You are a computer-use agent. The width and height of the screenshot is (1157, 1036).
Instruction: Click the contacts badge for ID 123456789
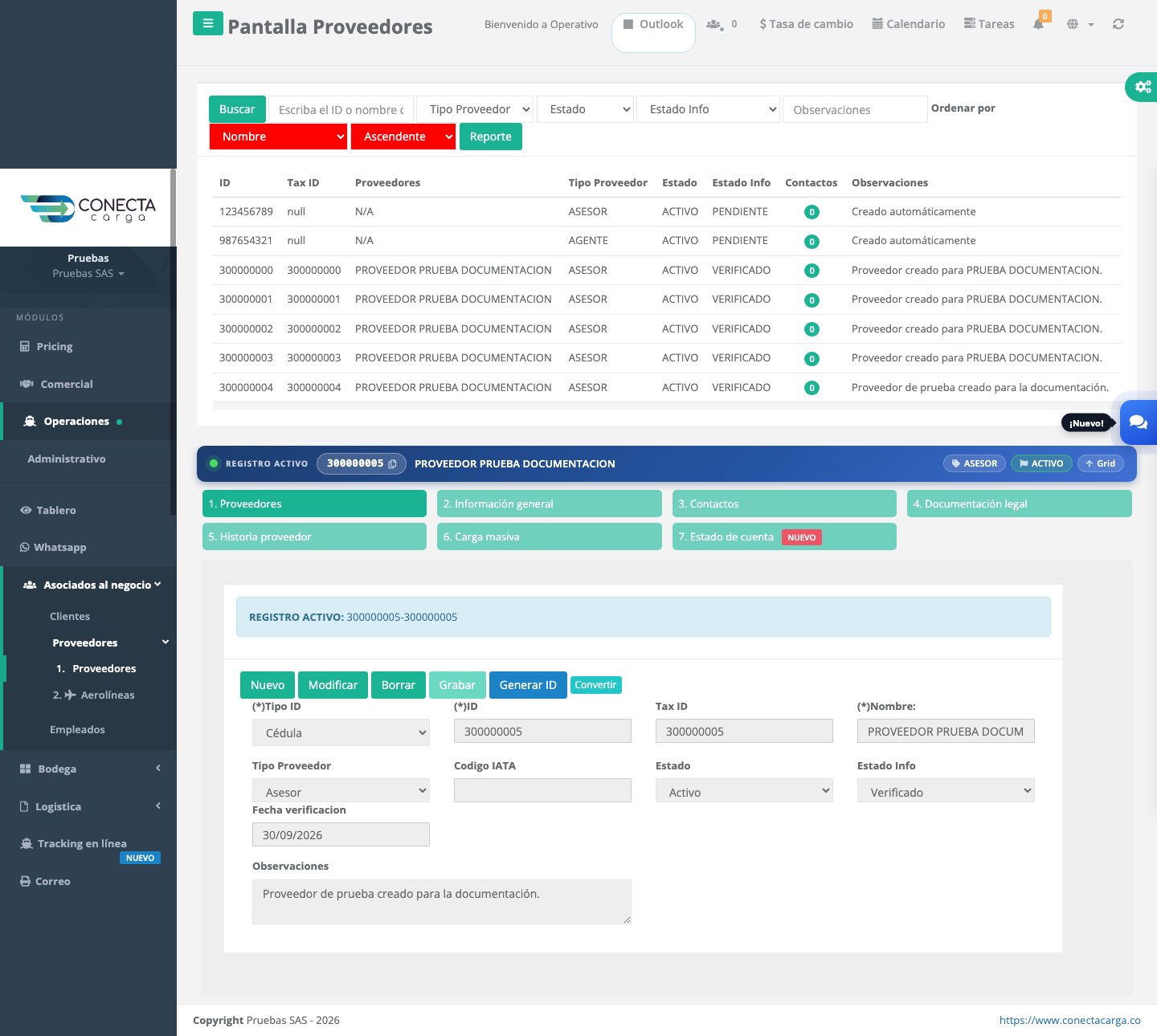[x=812, y=212]
